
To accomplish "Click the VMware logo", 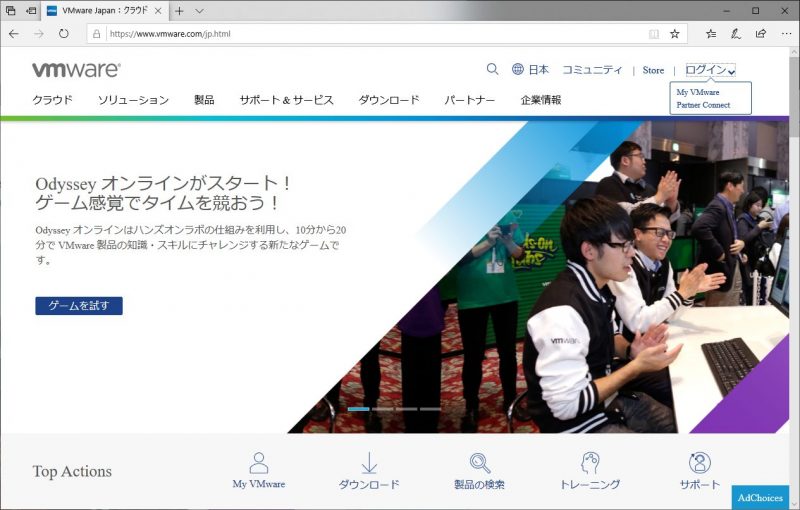I will tap(77, 70).
